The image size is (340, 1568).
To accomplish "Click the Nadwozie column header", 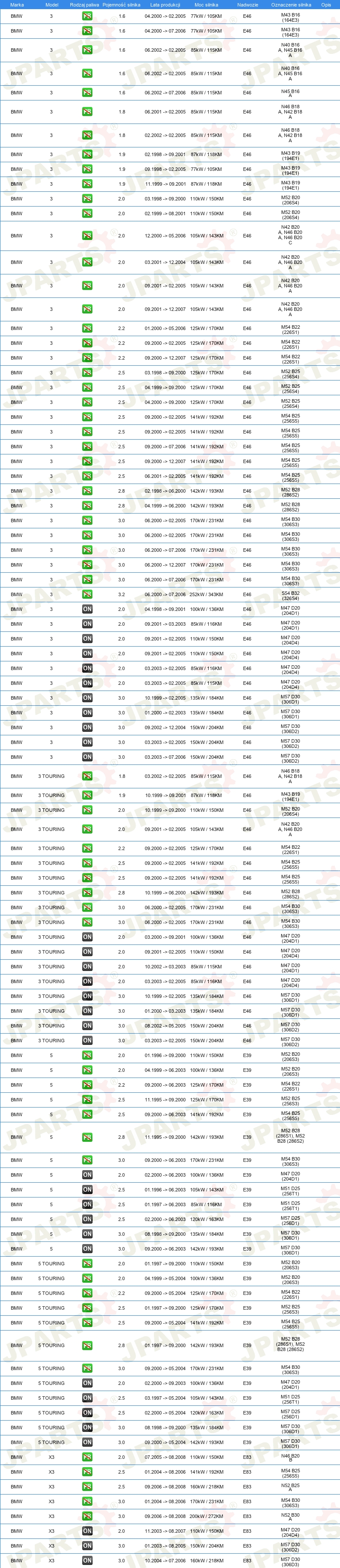I will pyautogui.click(x=247, y=4).
